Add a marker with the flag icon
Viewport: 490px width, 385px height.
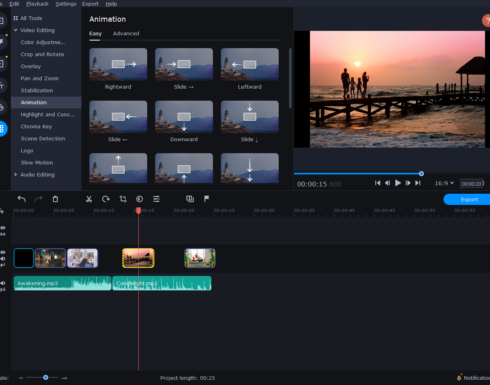(206, 199)
